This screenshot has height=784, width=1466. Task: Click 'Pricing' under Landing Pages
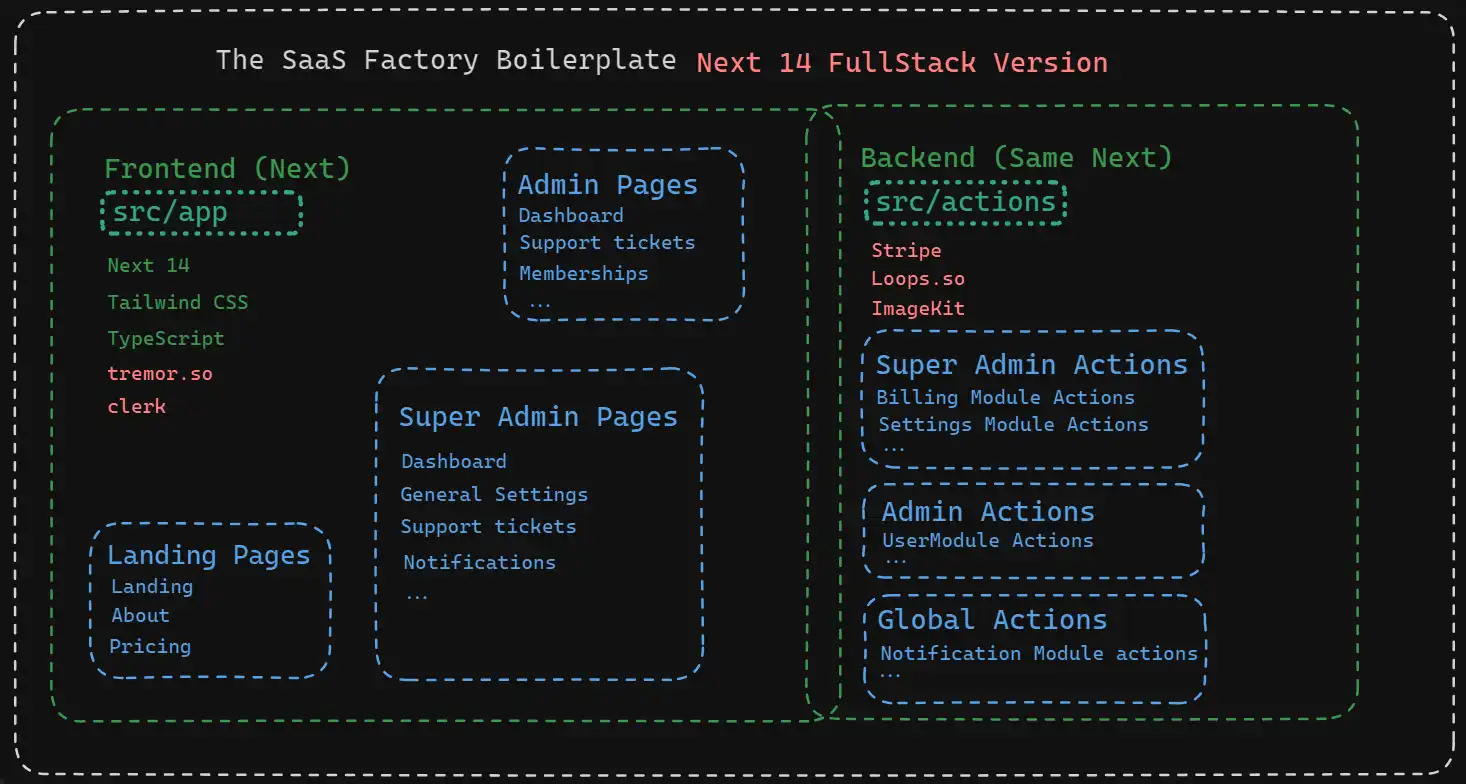tap(150, 646)
